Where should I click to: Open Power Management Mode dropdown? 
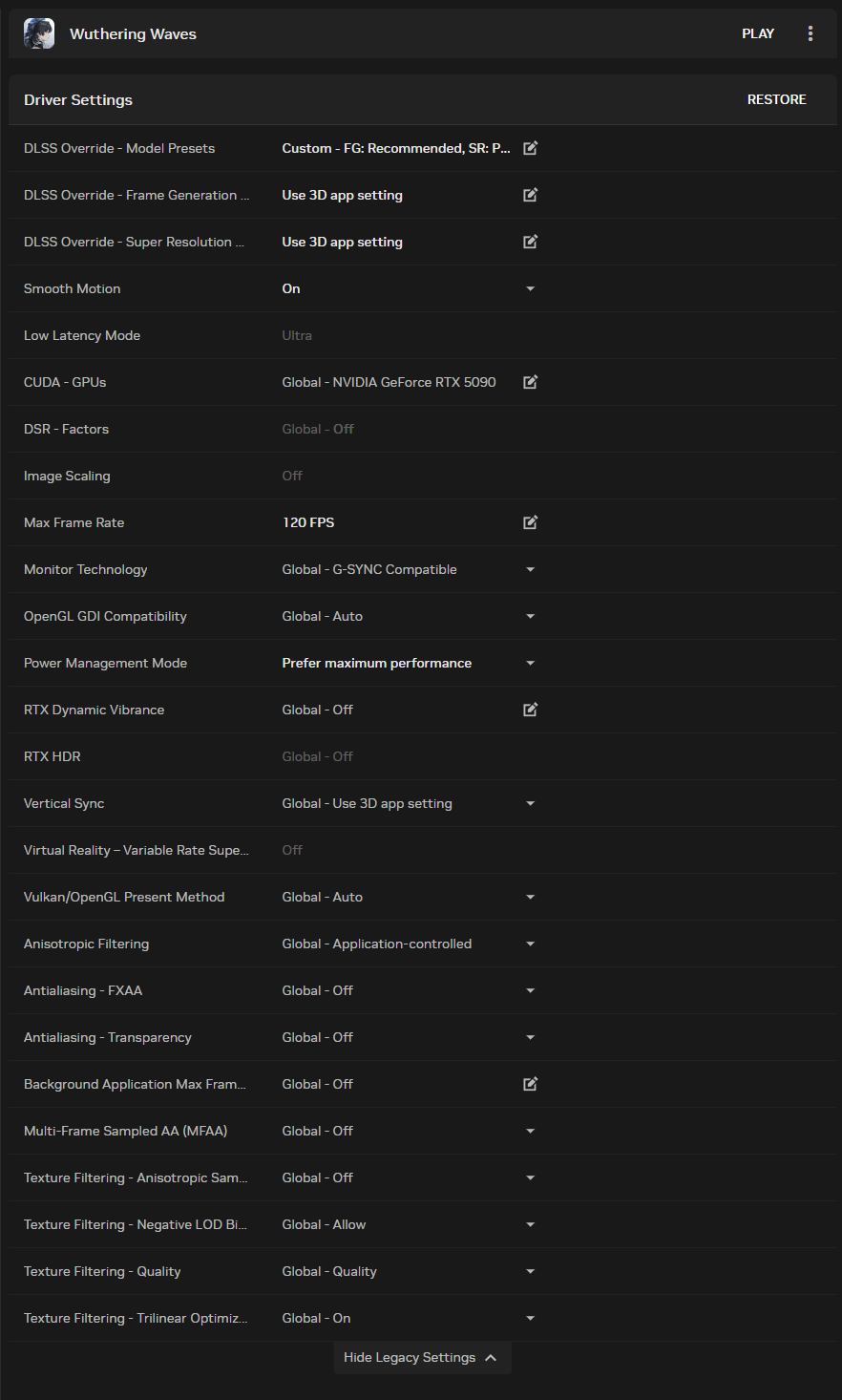pyautogui.click(x=531, y=663)
